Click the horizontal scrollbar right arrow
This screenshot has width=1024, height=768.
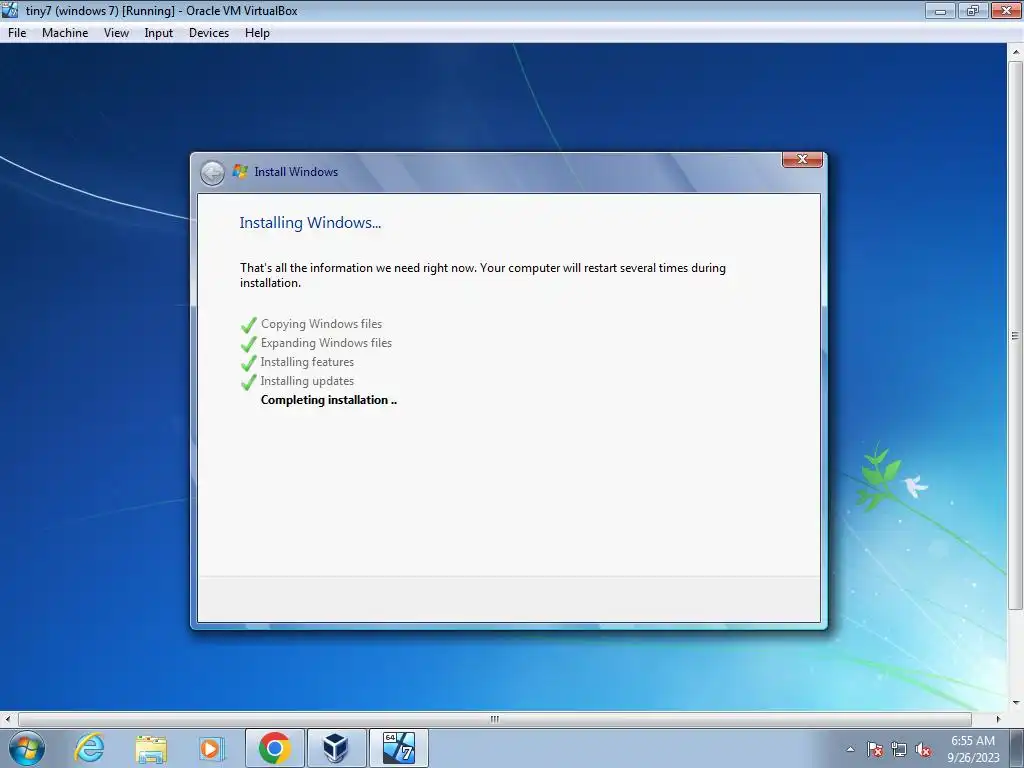pos(999,719)
